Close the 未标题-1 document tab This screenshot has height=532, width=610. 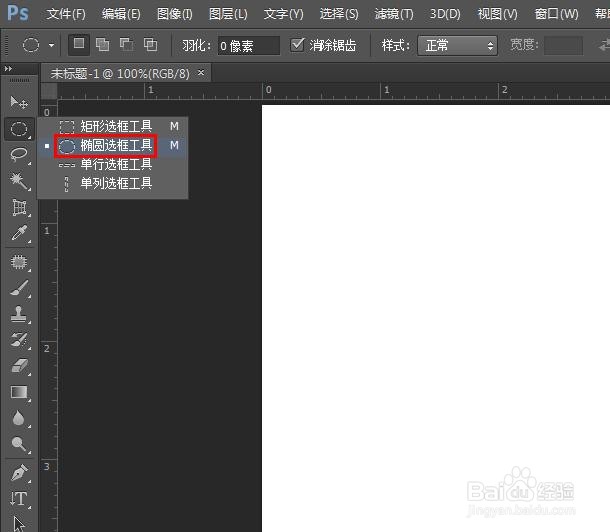click(x=201, y=72)
